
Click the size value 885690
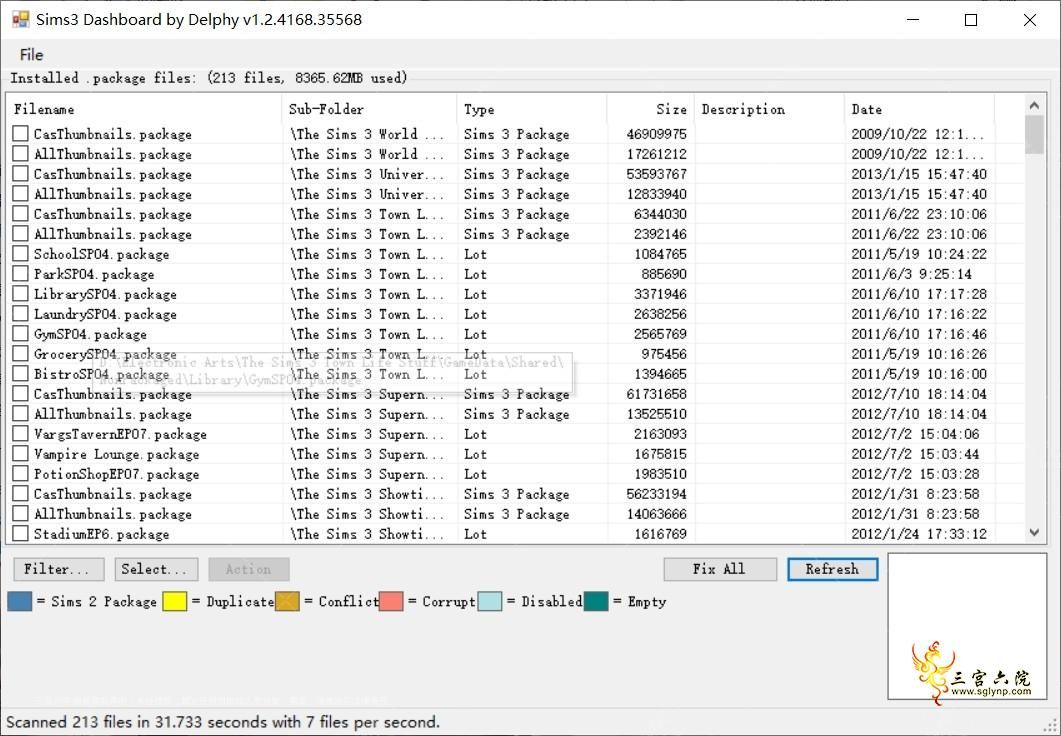[664, 274]
